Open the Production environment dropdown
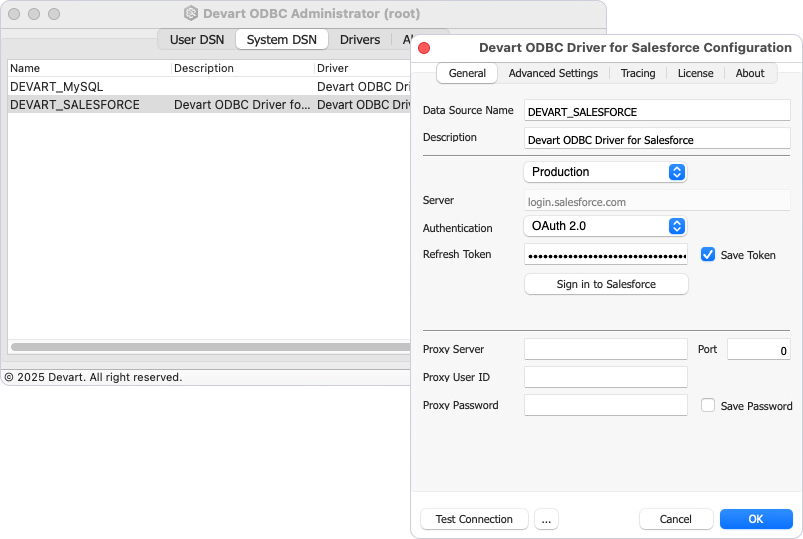This screenshot has height=539, width=803. coord(605,172)
